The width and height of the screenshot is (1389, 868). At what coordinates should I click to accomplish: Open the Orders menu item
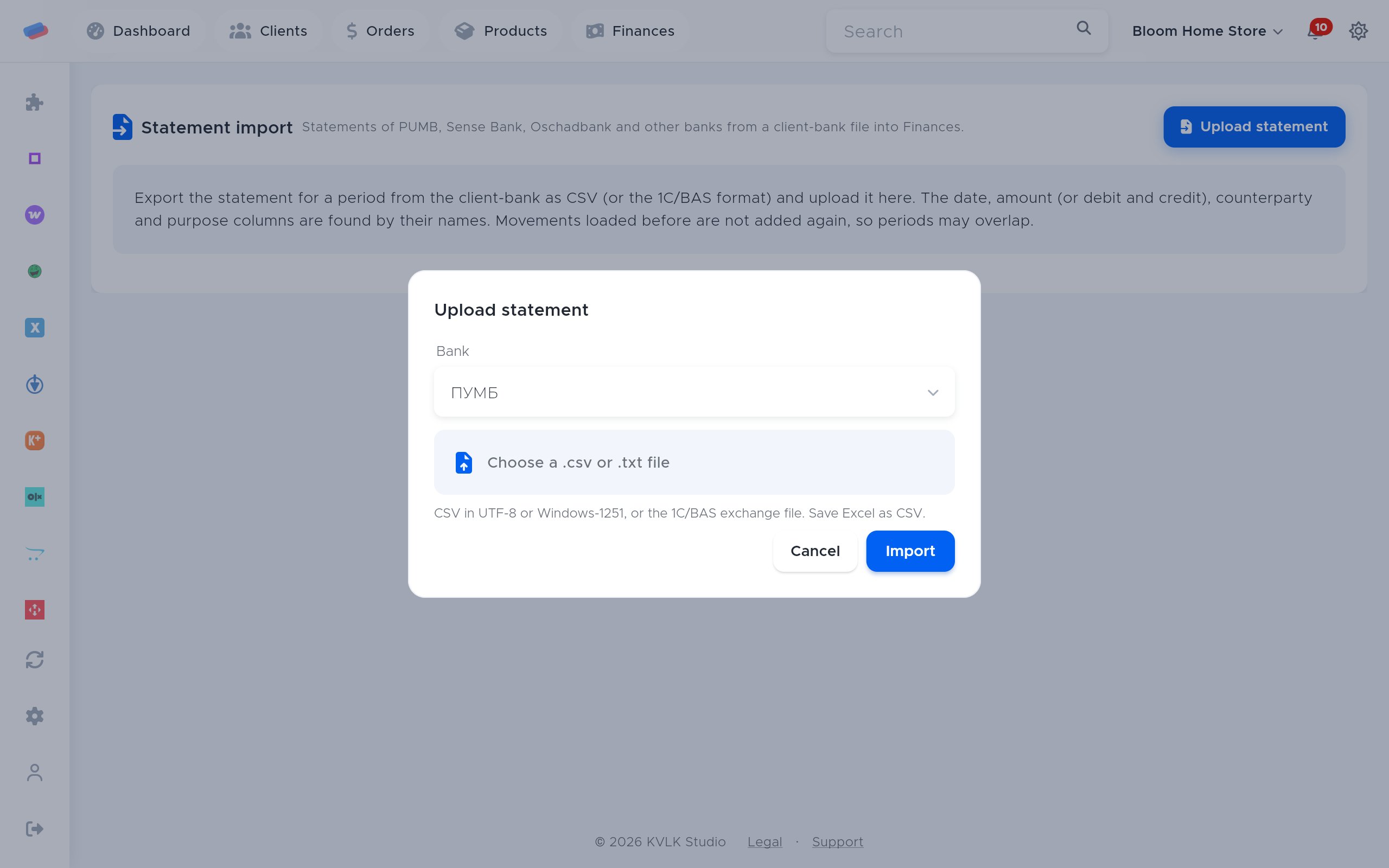380,31
